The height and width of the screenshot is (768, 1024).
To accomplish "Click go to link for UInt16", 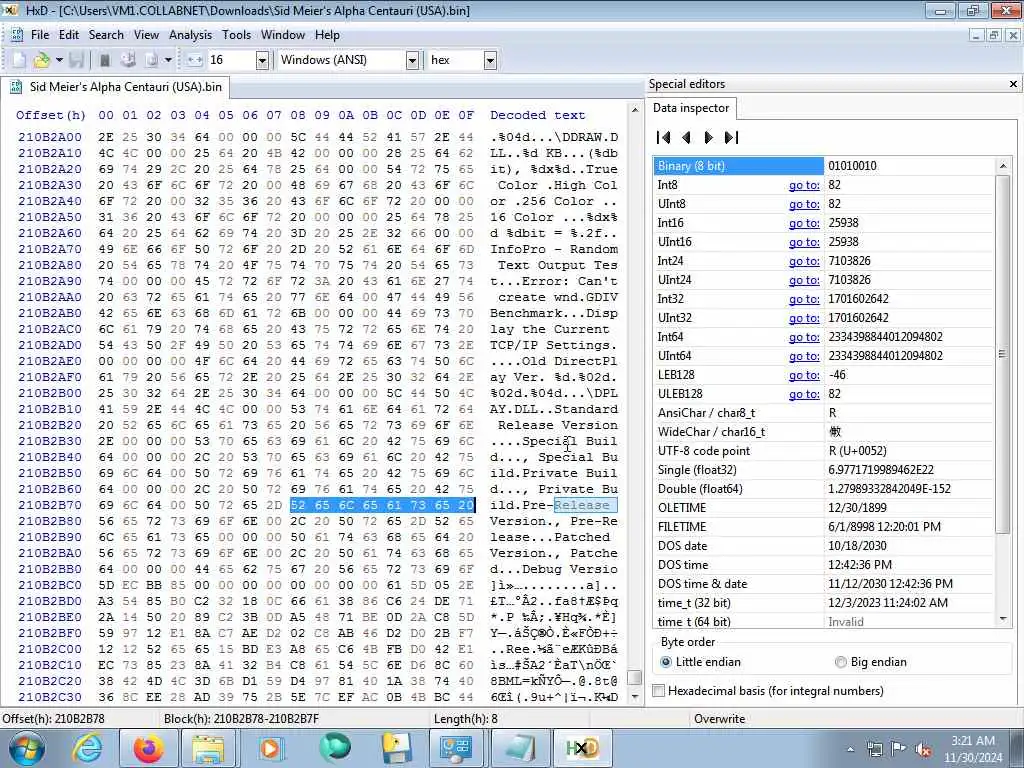I will pyautogui.click(x=804, y=242).
